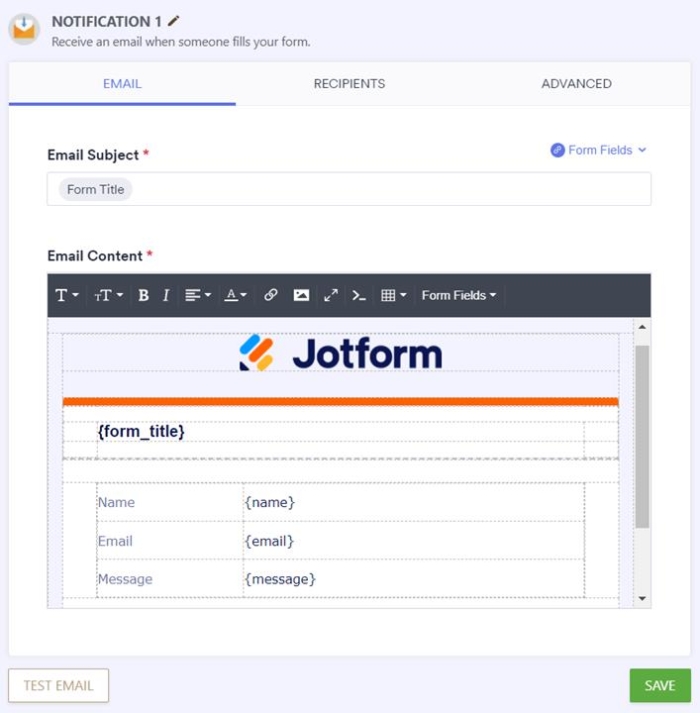Switch to the Advanced tab
The image size is (700, 713).
click(576, 84)
